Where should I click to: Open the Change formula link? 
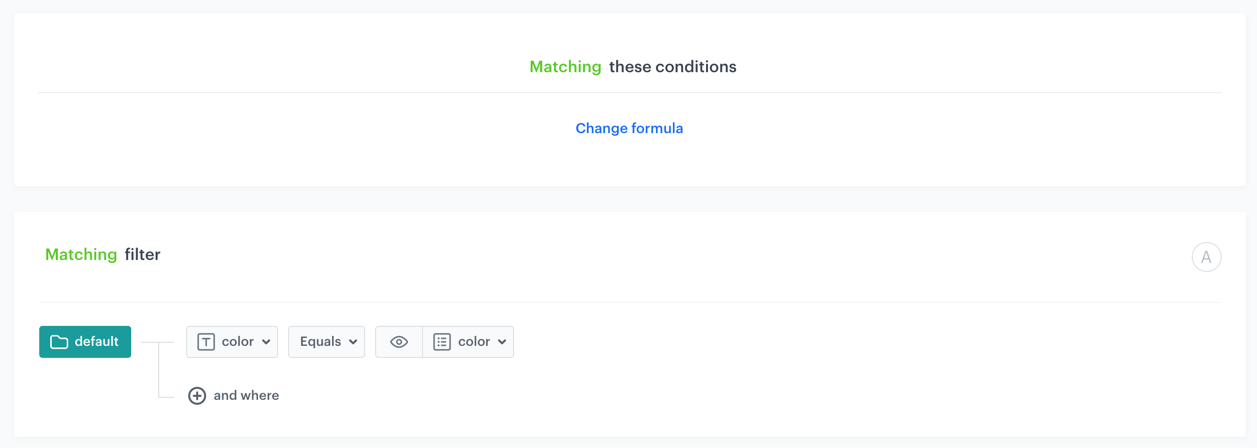coord(629,128)
